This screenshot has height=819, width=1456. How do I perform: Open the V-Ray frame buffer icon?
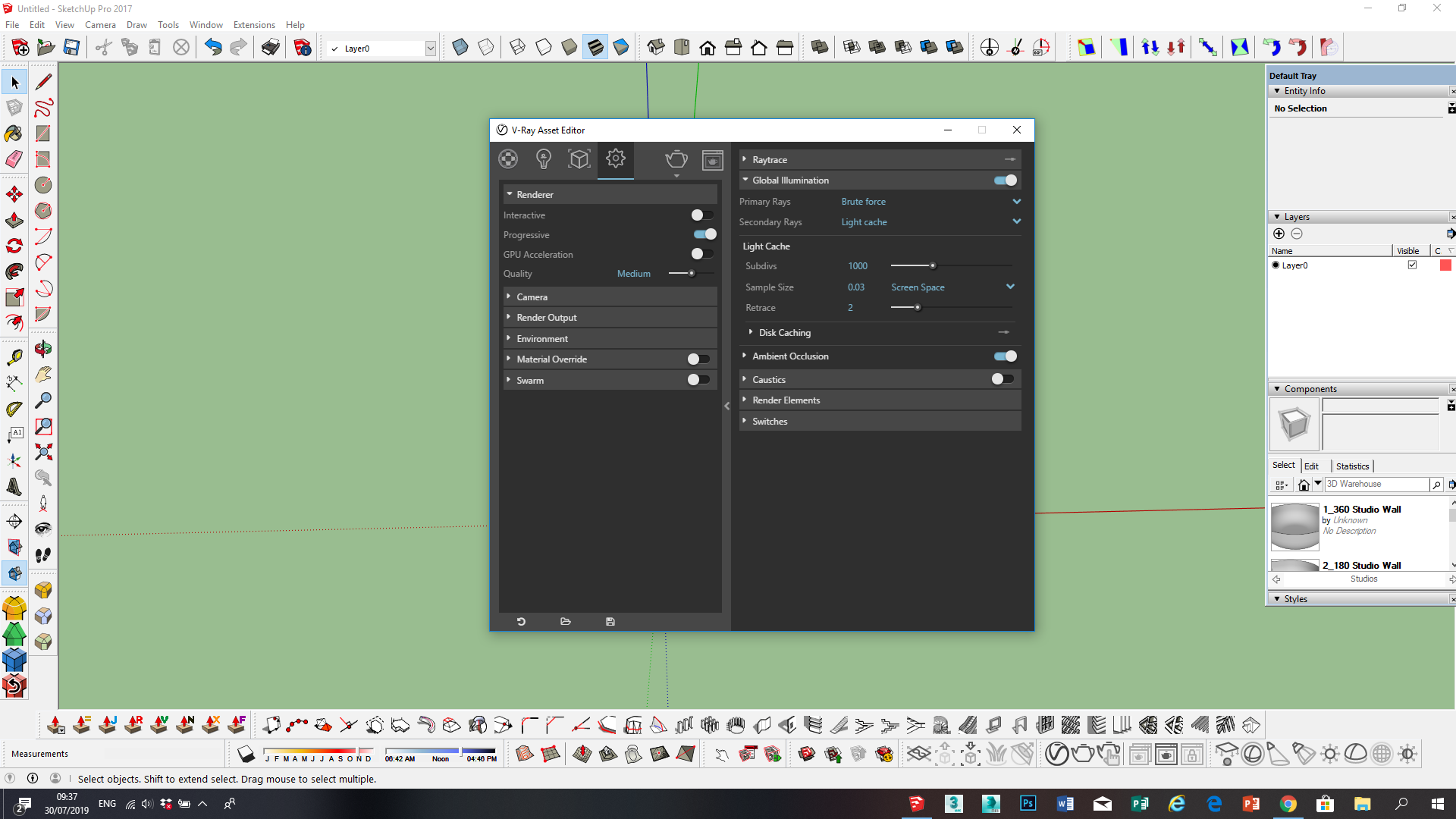712,160
